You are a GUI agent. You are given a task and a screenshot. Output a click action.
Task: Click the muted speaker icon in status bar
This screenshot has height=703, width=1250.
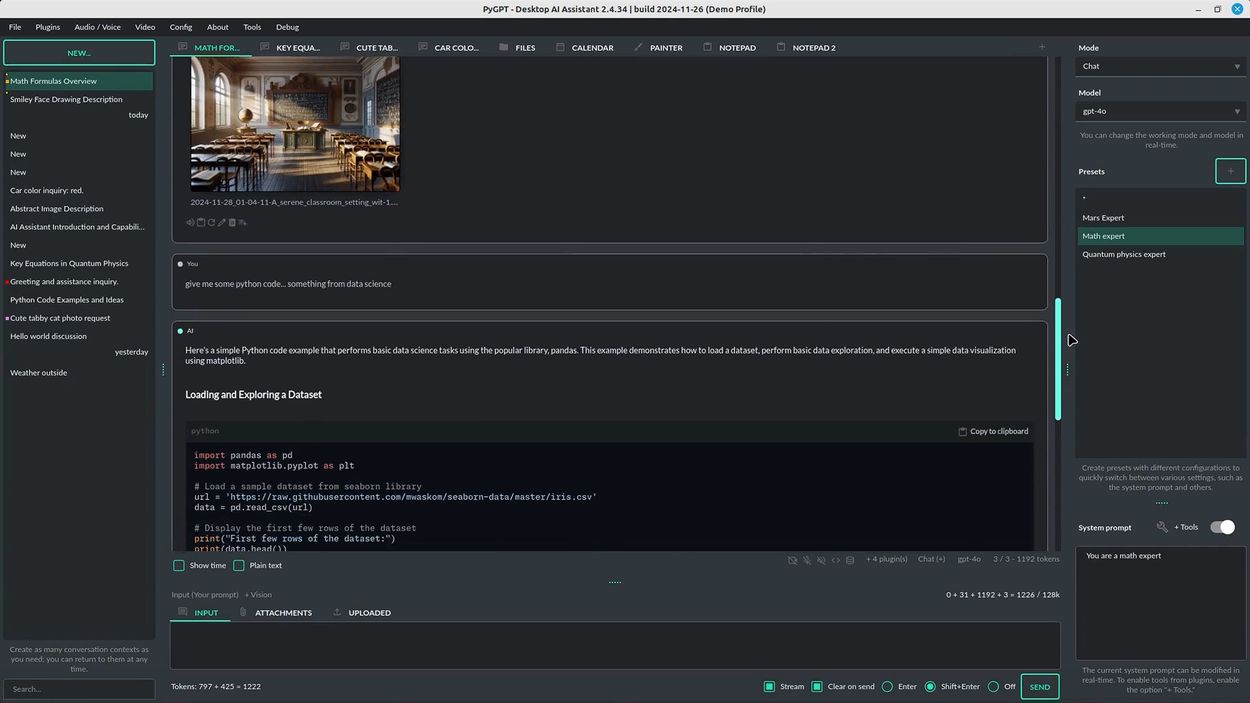tap(821, 560)
